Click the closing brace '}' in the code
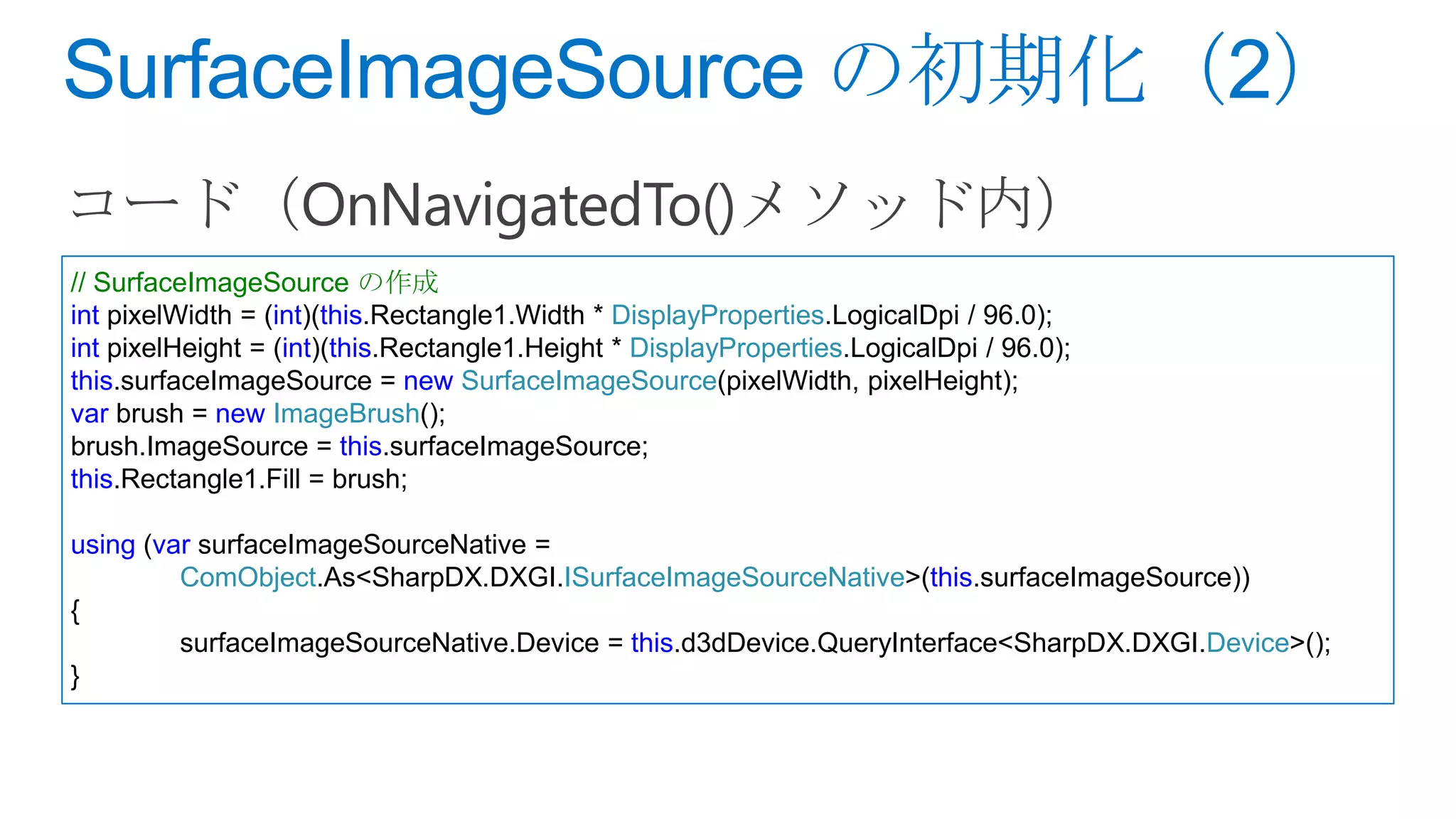Image resolution: width=1456 pixels, height=819 pixels. [x=75, y=676]
